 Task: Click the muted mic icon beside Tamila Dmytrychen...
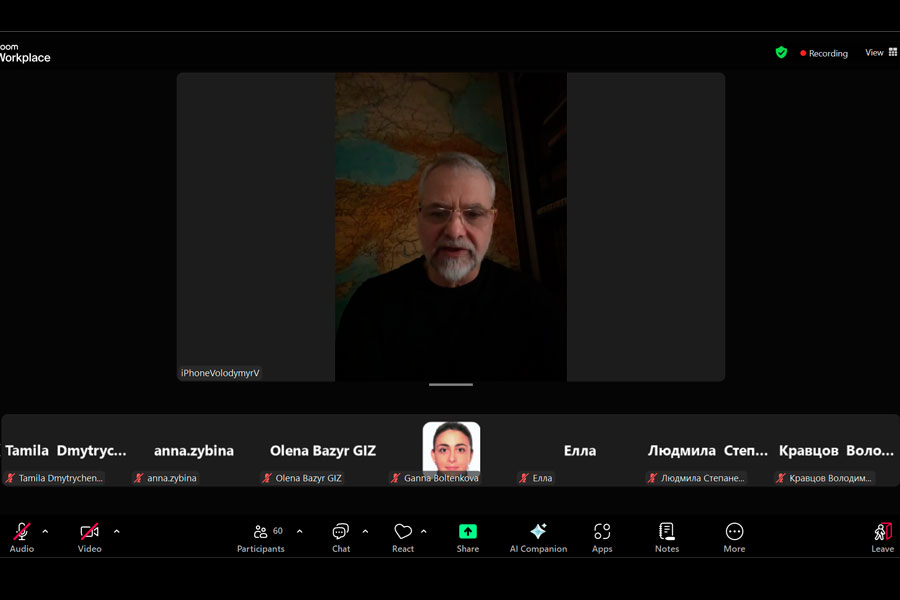tap(10, 478)
